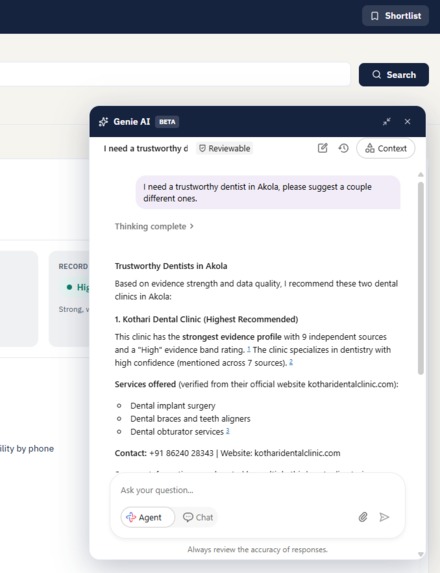Viewport: 440px width, 573px height.
Task: Click the bookmark icon in Shortlist button
Action: pyautogui.click(x=375, y=16)
